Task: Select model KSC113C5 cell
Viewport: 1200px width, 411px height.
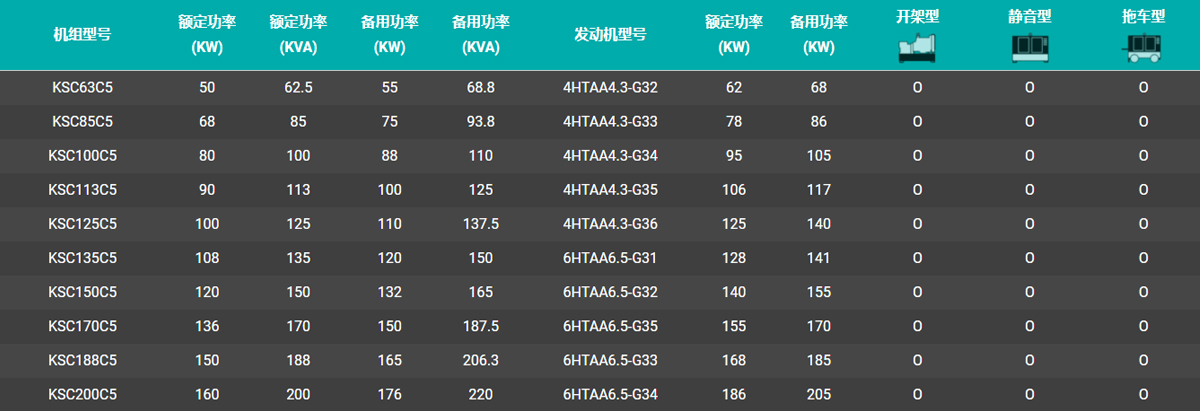Action: [82, 190]
